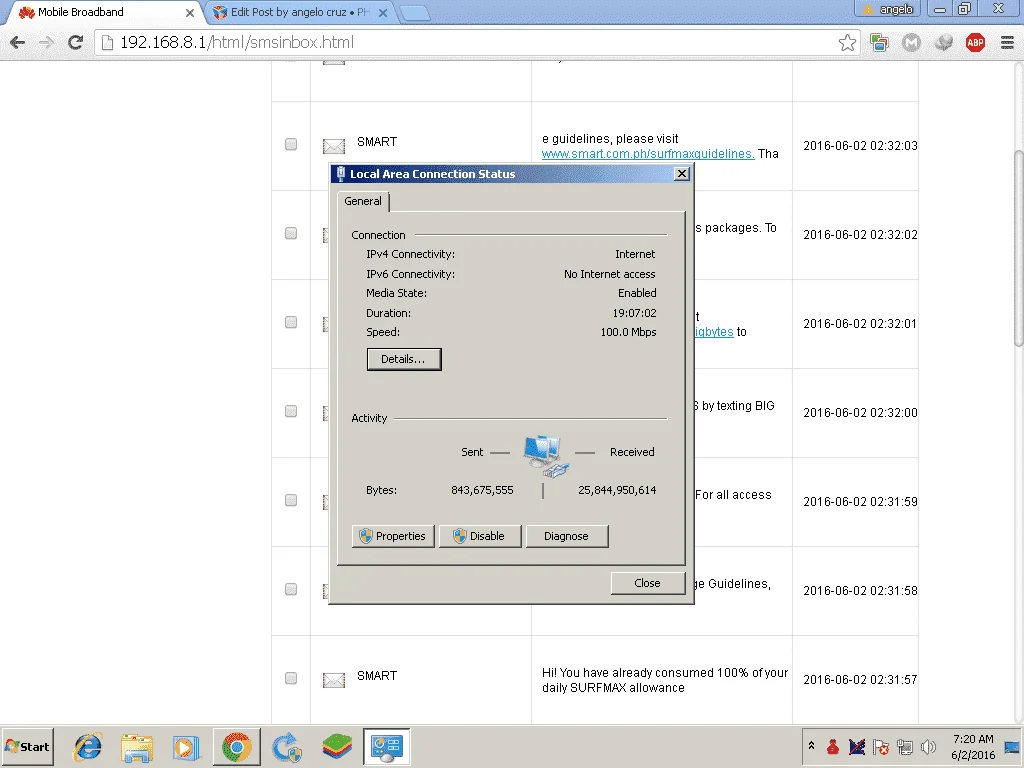1024x768 pixels.
Task: Check the box for the 02:31:57 SMART message
Action: 291,678
